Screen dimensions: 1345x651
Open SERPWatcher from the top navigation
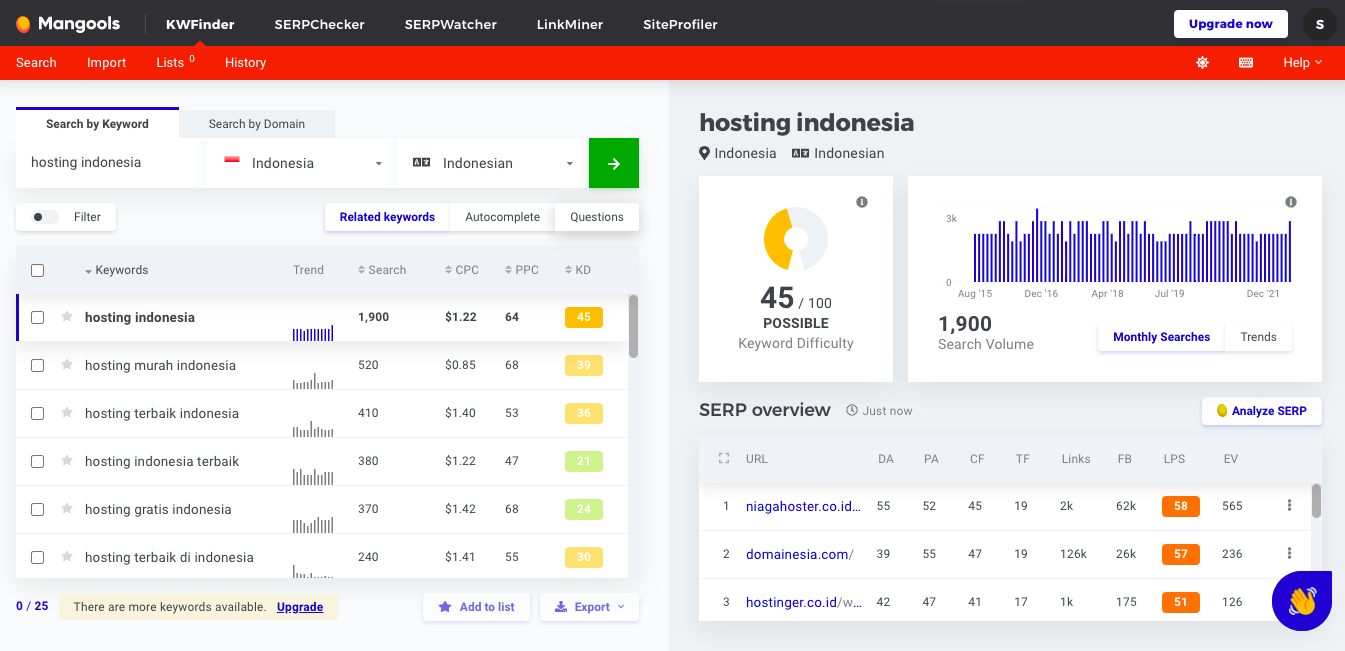pyautogui.click(x=450, y=24)
